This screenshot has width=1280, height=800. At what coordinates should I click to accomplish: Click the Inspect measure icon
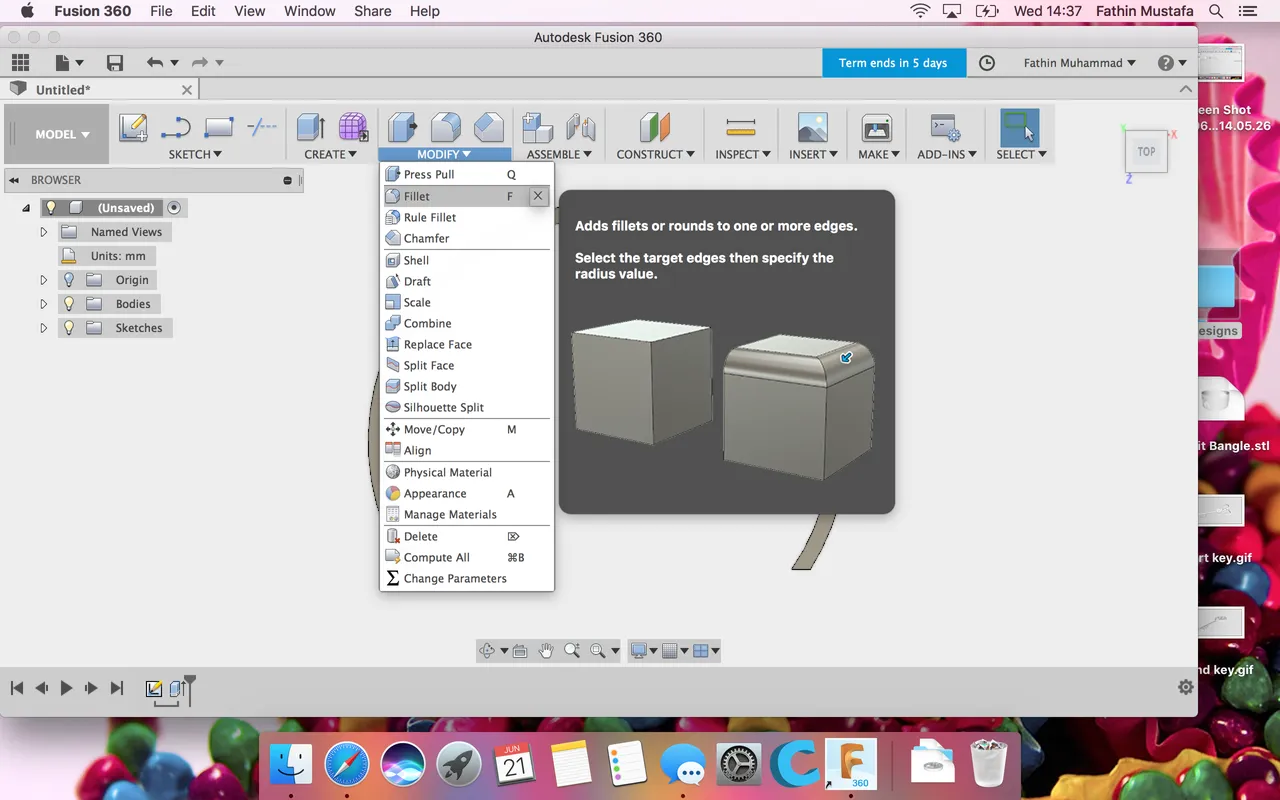741,128
